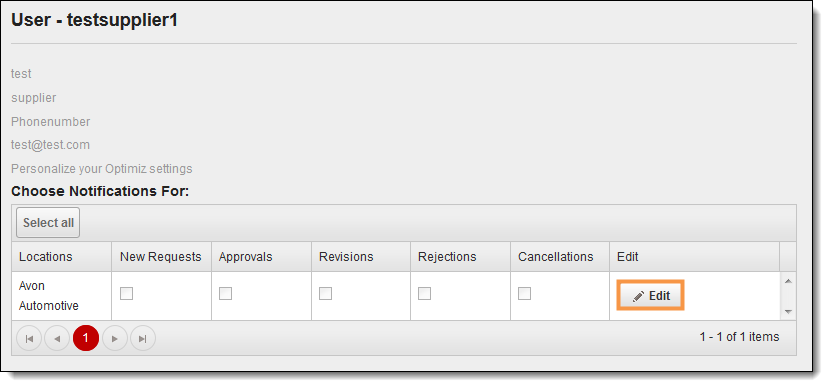Select the Avon Automotive location cell
828x387 pixels.
click(x=61, y=296)
